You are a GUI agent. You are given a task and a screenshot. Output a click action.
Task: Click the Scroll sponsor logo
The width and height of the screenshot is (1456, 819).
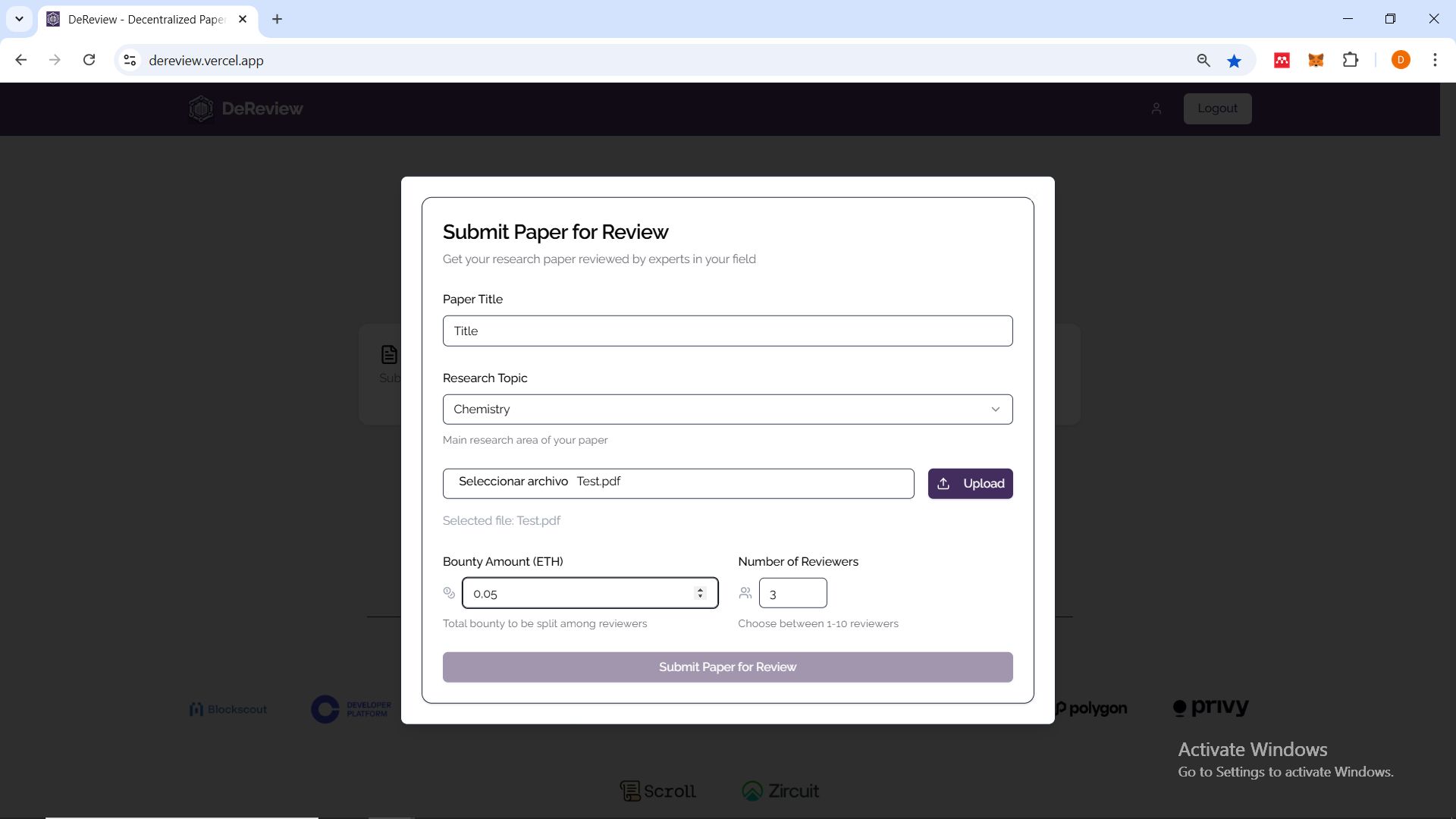(x=657, y=791)
